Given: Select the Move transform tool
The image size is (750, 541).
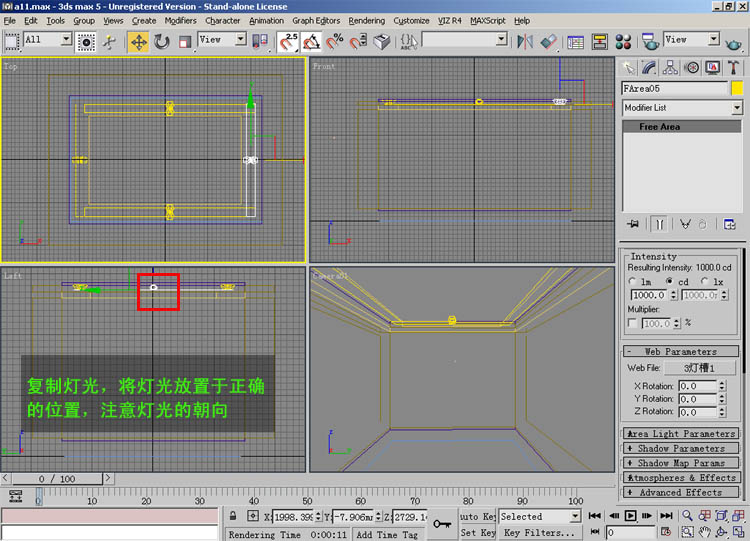Looking at the screenshot, I should [x=138, y=41].
